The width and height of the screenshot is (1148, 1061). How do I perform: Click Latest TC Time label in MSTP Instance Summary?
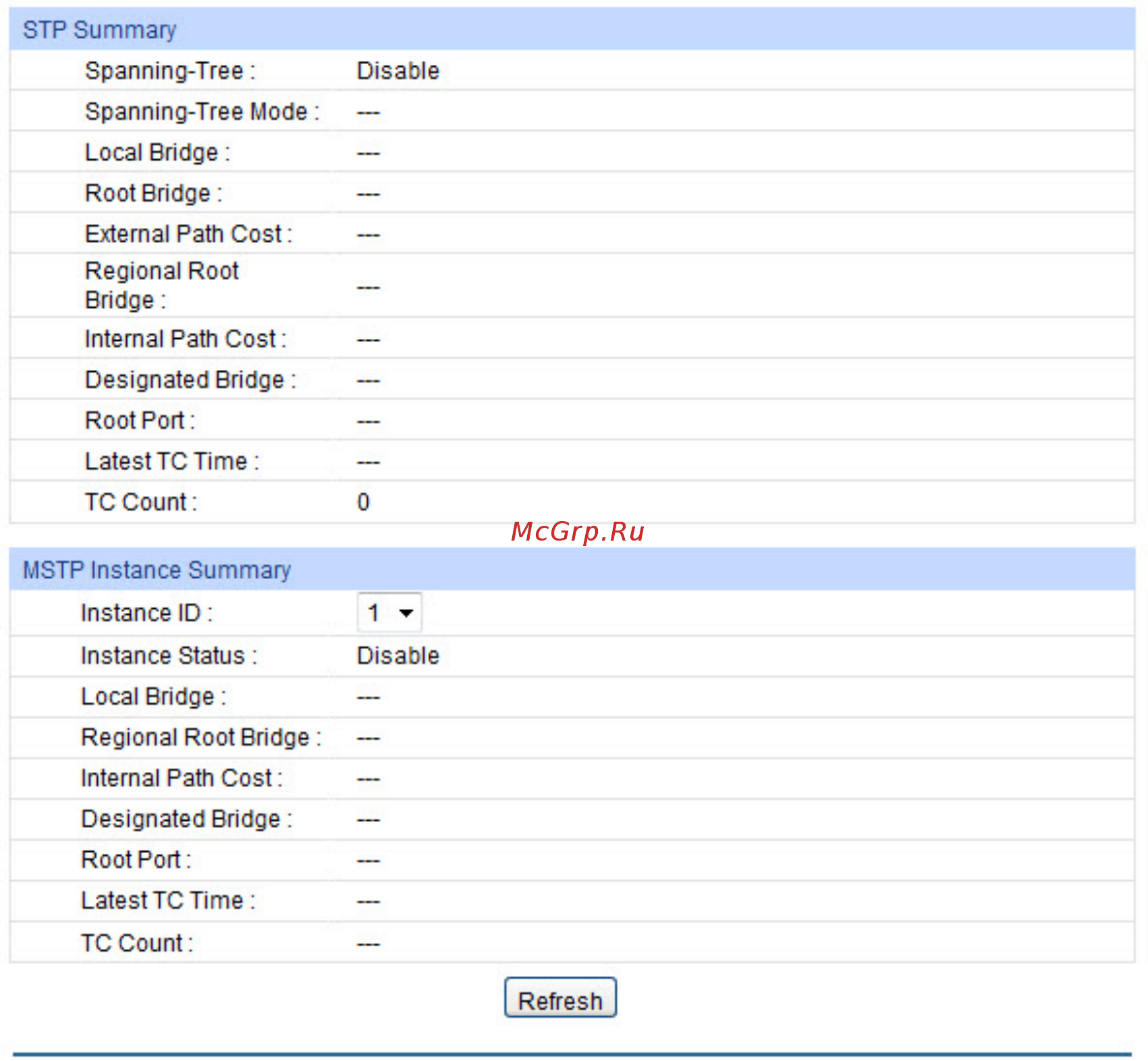[168, 900]
